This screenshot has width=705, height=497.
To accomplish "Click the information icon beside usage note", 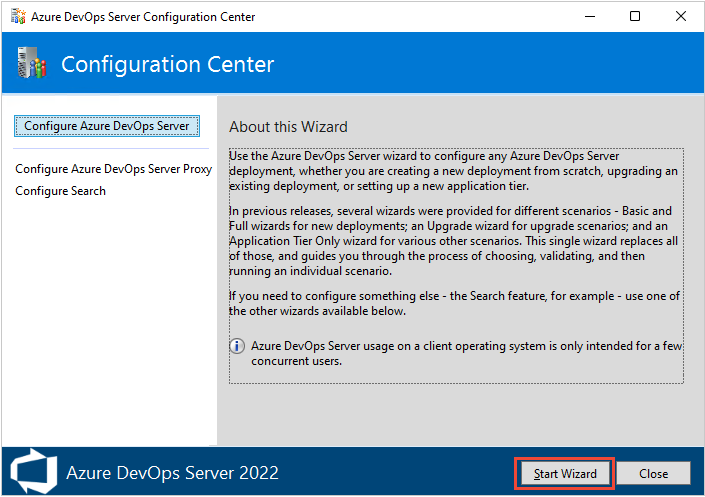I will pos(238,346).
